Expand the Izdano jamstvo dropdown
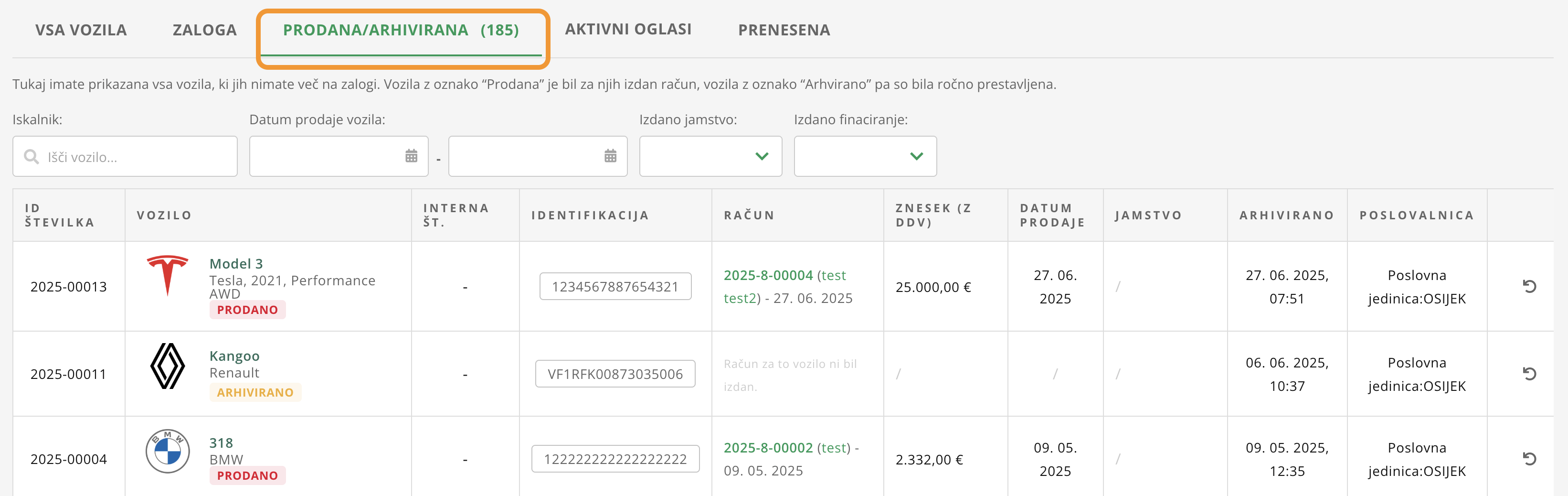The image size is (1568, 496). point(710,156)
